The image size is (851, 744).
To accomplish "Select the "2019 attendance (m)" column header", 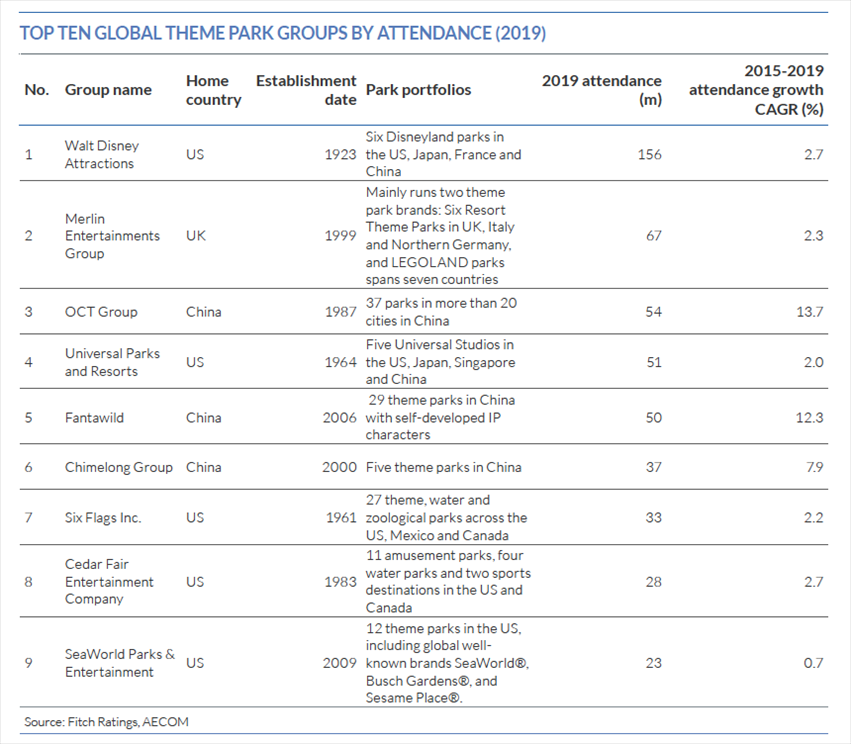I will tap(602, 90).
